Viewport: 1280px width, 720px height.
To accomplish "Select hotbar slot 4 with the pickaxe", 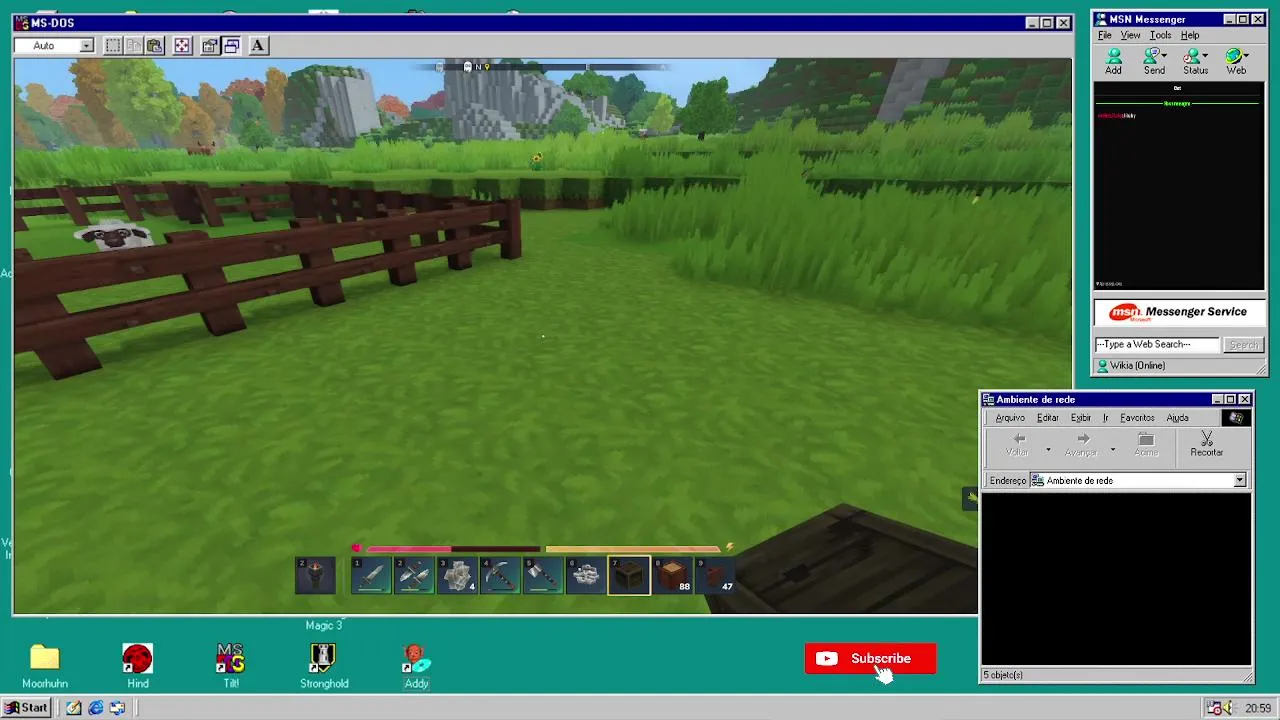I will click(500, 575).
